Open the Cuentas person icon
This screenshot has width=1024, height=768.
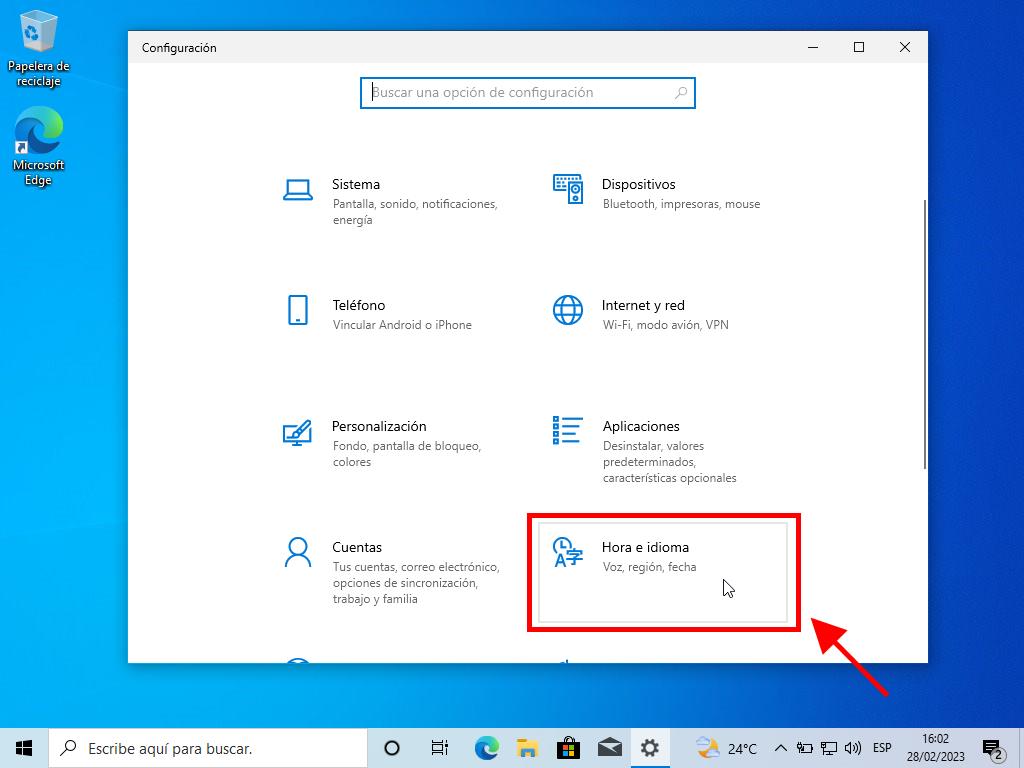[x=297, y=552]
